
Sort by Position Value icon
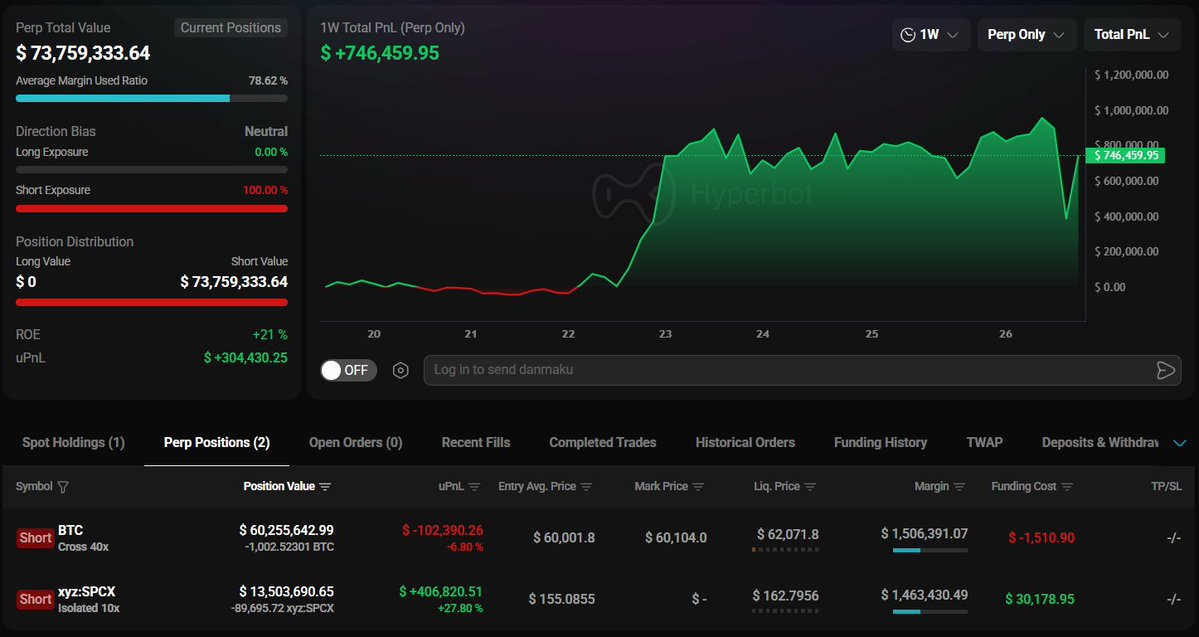(325, 487)
